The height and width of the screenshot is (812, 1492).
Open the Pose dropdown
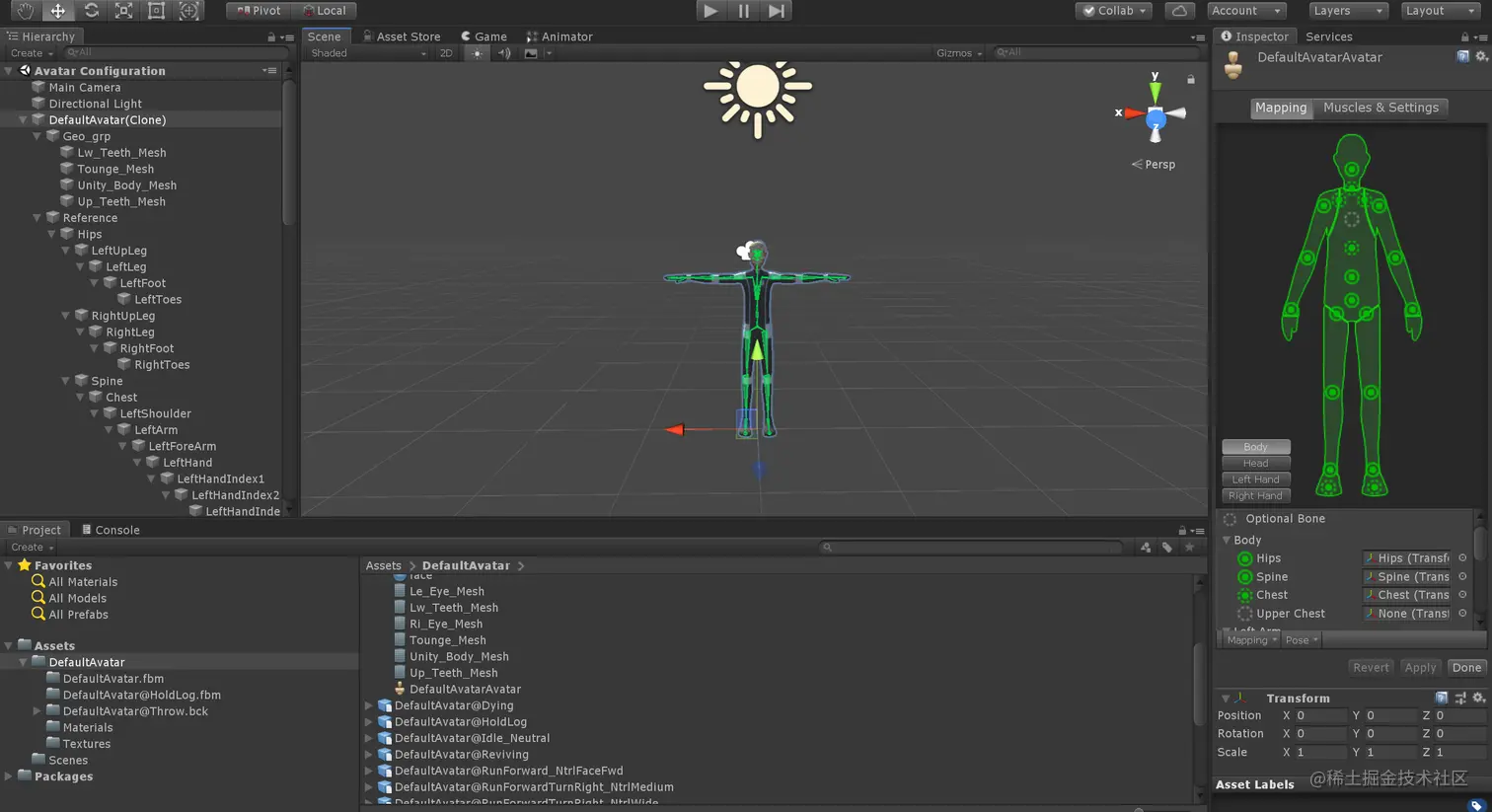(1302, 640)
